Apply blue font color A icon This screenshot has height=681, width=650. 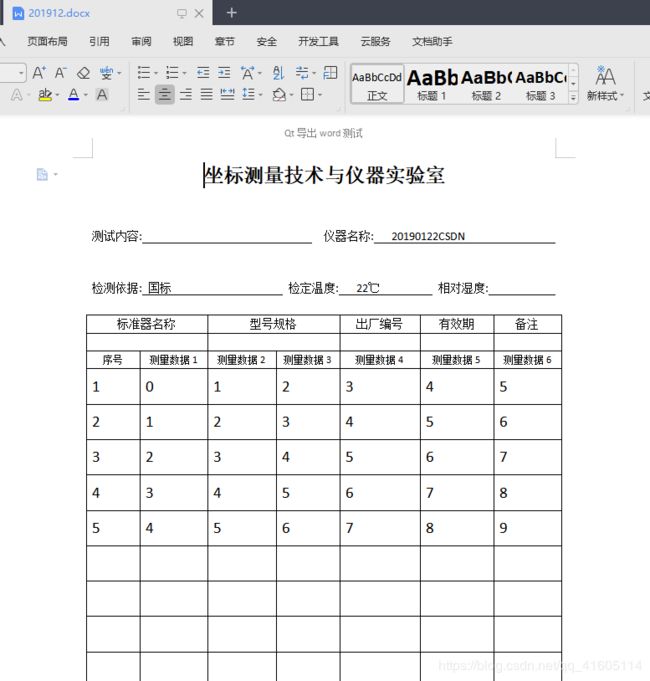point(73,95)
